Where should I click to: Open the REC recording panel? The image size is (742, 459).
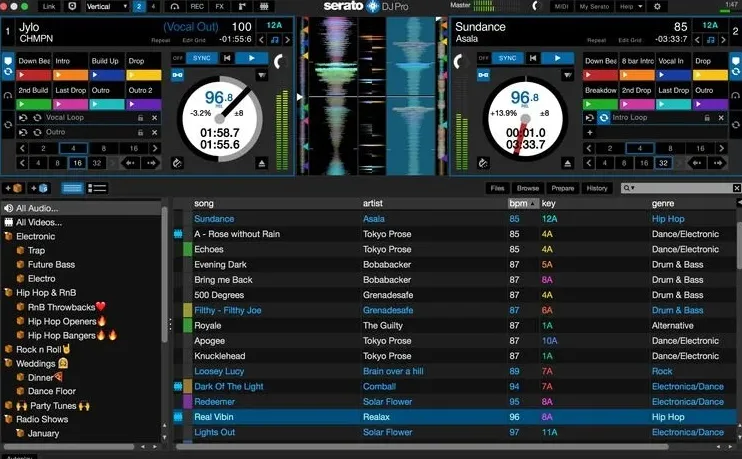(x=197, y=7)
